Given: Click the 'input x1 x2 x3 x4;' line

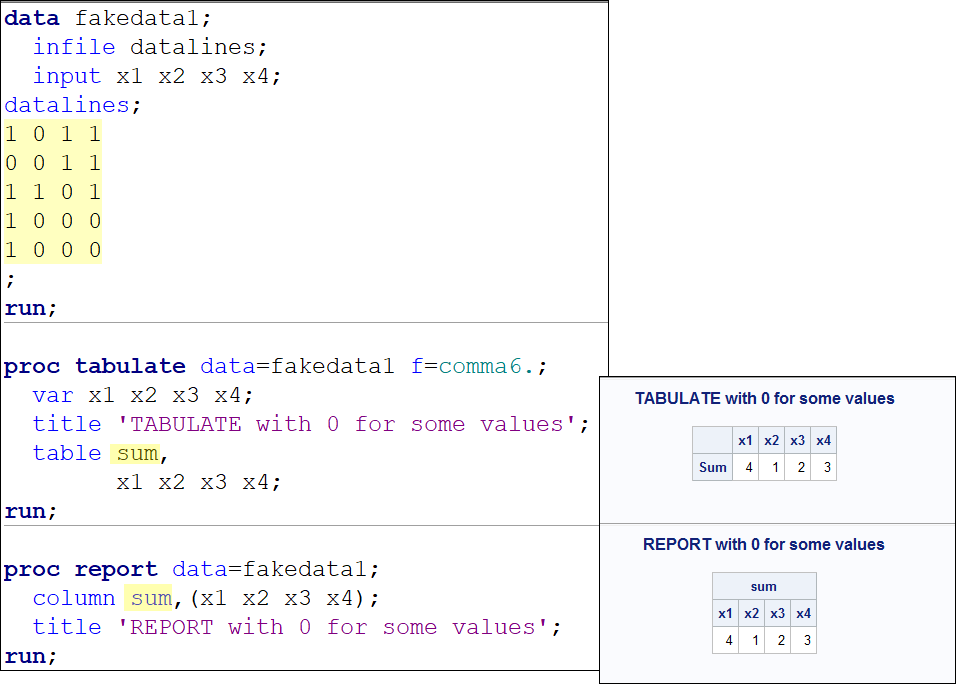Looking at the screenshot, I should 157,76.
